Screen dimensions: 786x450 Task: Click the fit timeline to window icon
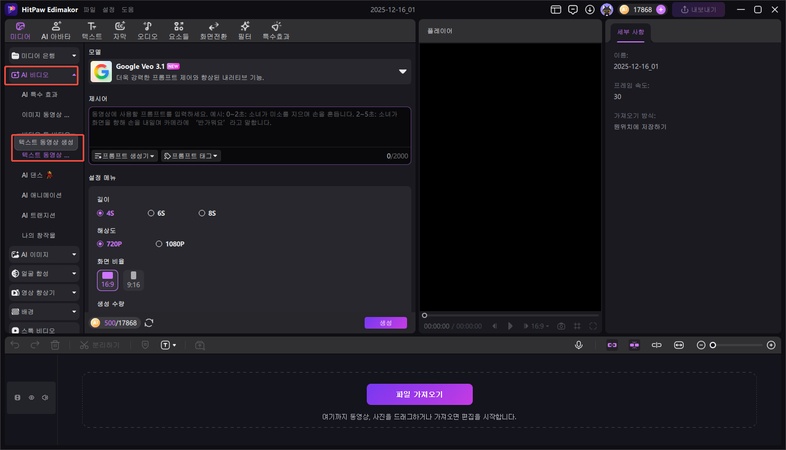679,345
